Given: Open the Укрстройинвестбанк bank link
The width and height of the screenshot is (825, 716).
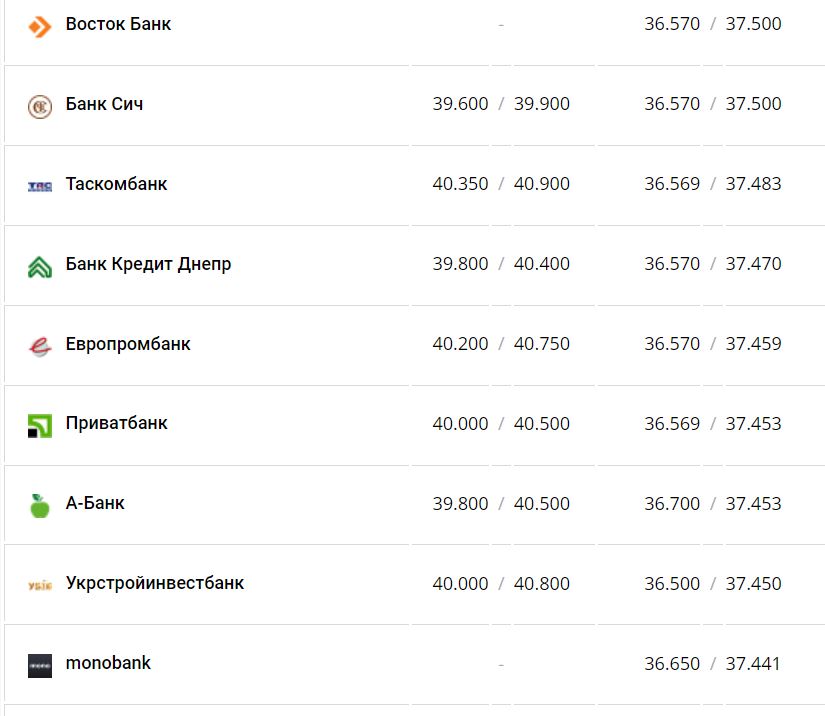Looking at the screenshot, I should tap(154, 583).
